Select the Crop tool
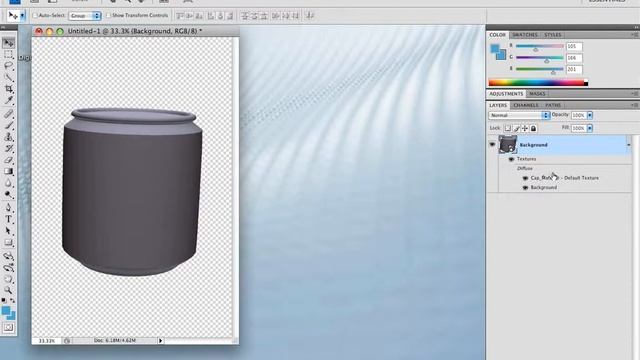The height and width of the screenshot is (360, 640). [8, 89]
